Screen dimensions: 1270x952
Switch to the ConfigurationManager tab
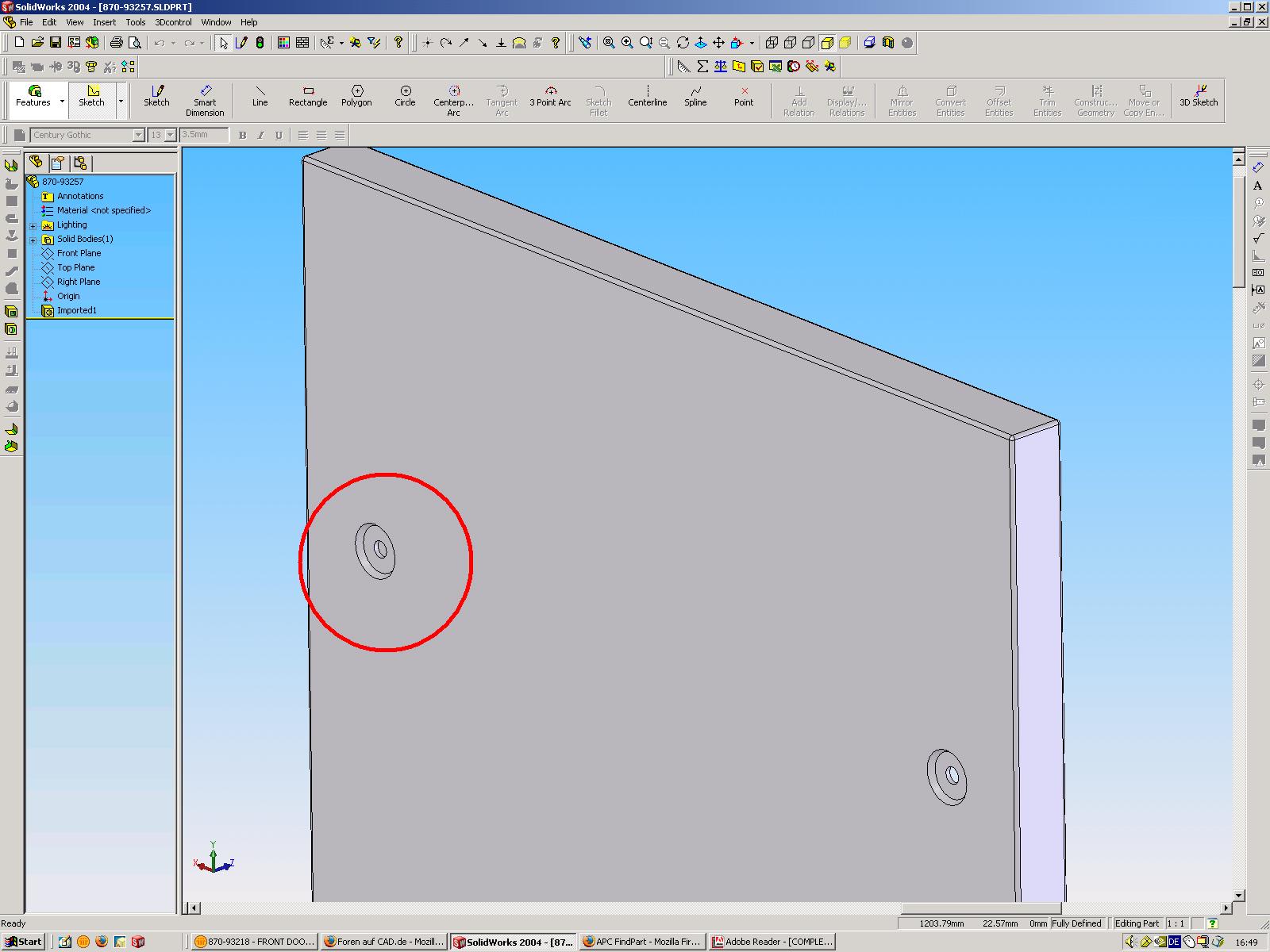(x=80, y=163)
